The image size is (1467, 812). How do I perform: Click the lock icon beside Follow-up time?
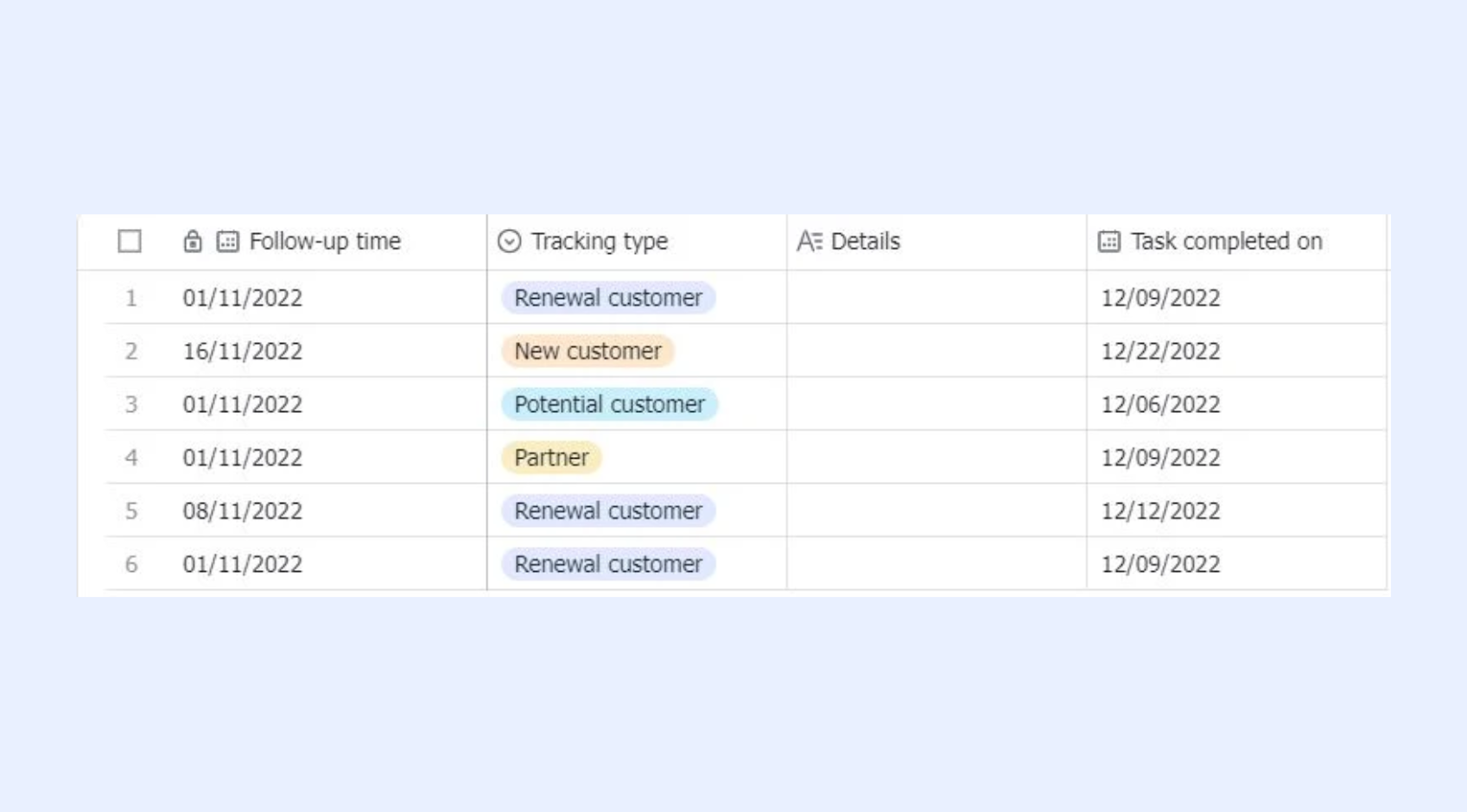pos(193,241)
